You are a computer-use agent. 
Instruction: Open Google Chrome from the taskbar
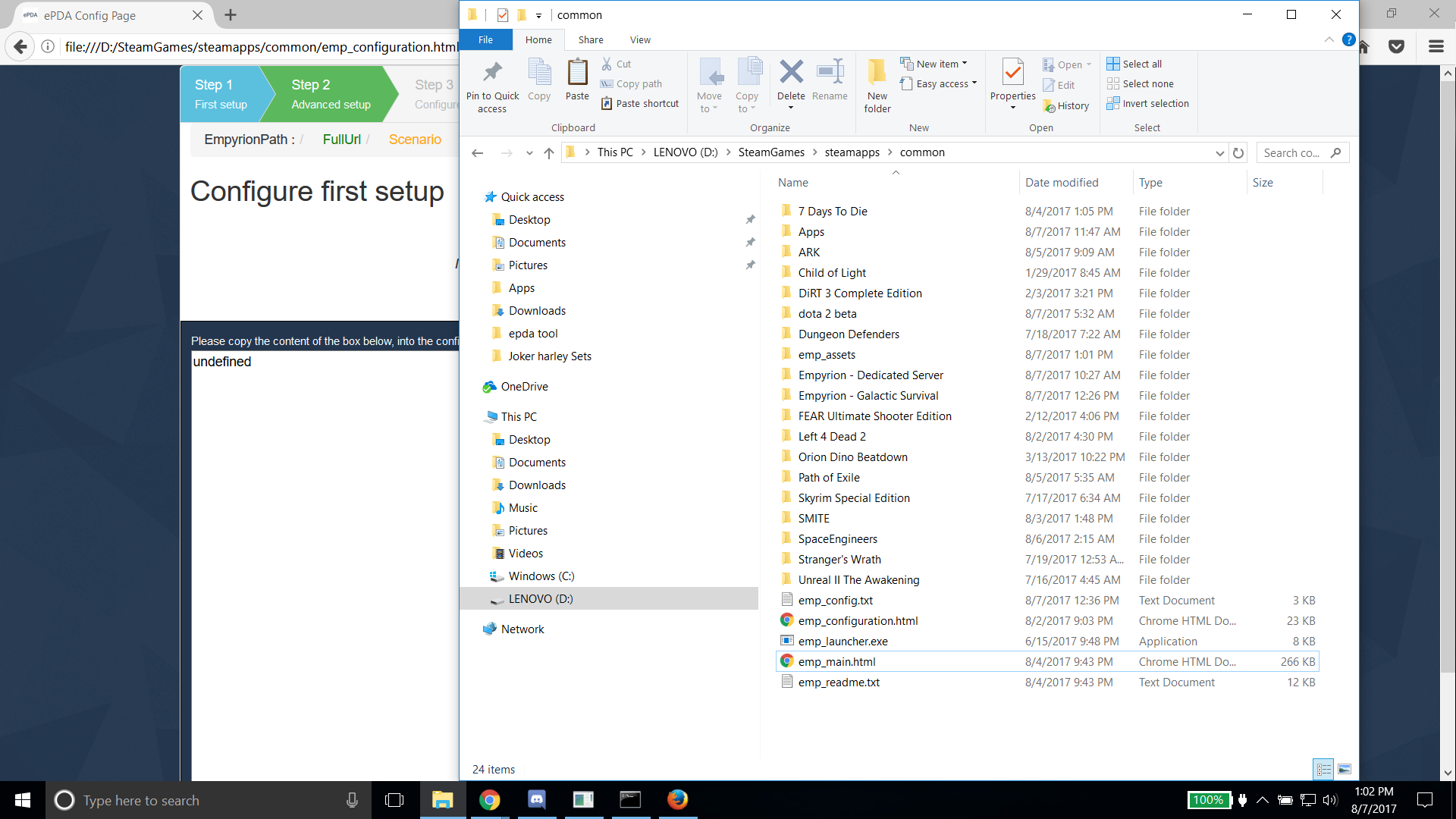490,800
